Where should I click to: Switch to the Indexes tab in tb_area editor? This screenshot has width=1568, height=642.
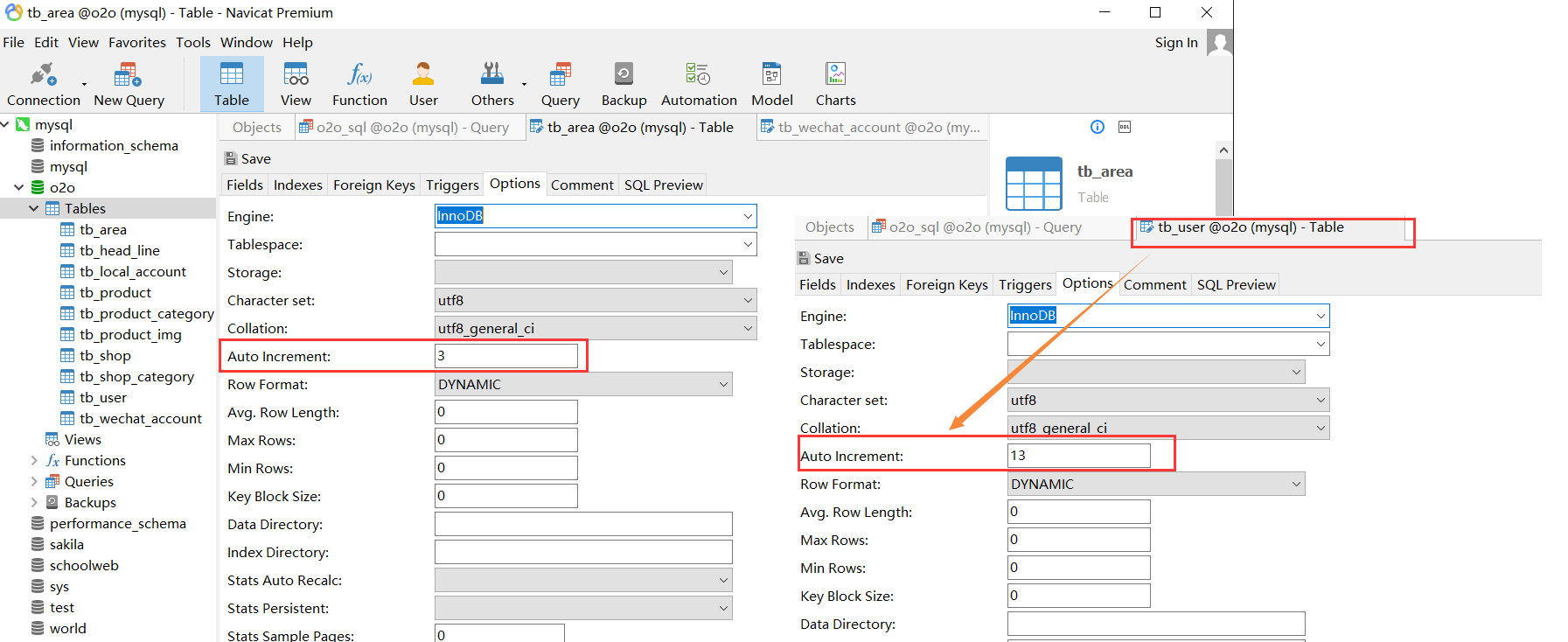(x=298, y=185)
